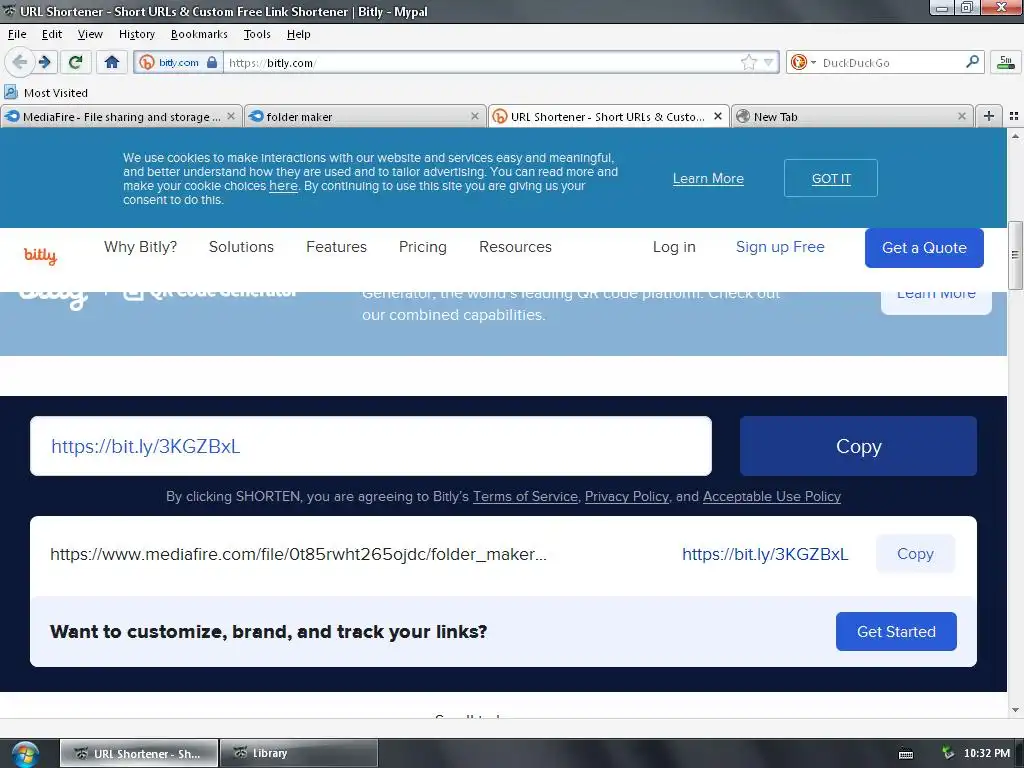The width and height of the screenshot is (1024, 768).
Task: Close the MediaFire tab
Action: [231, 116]
